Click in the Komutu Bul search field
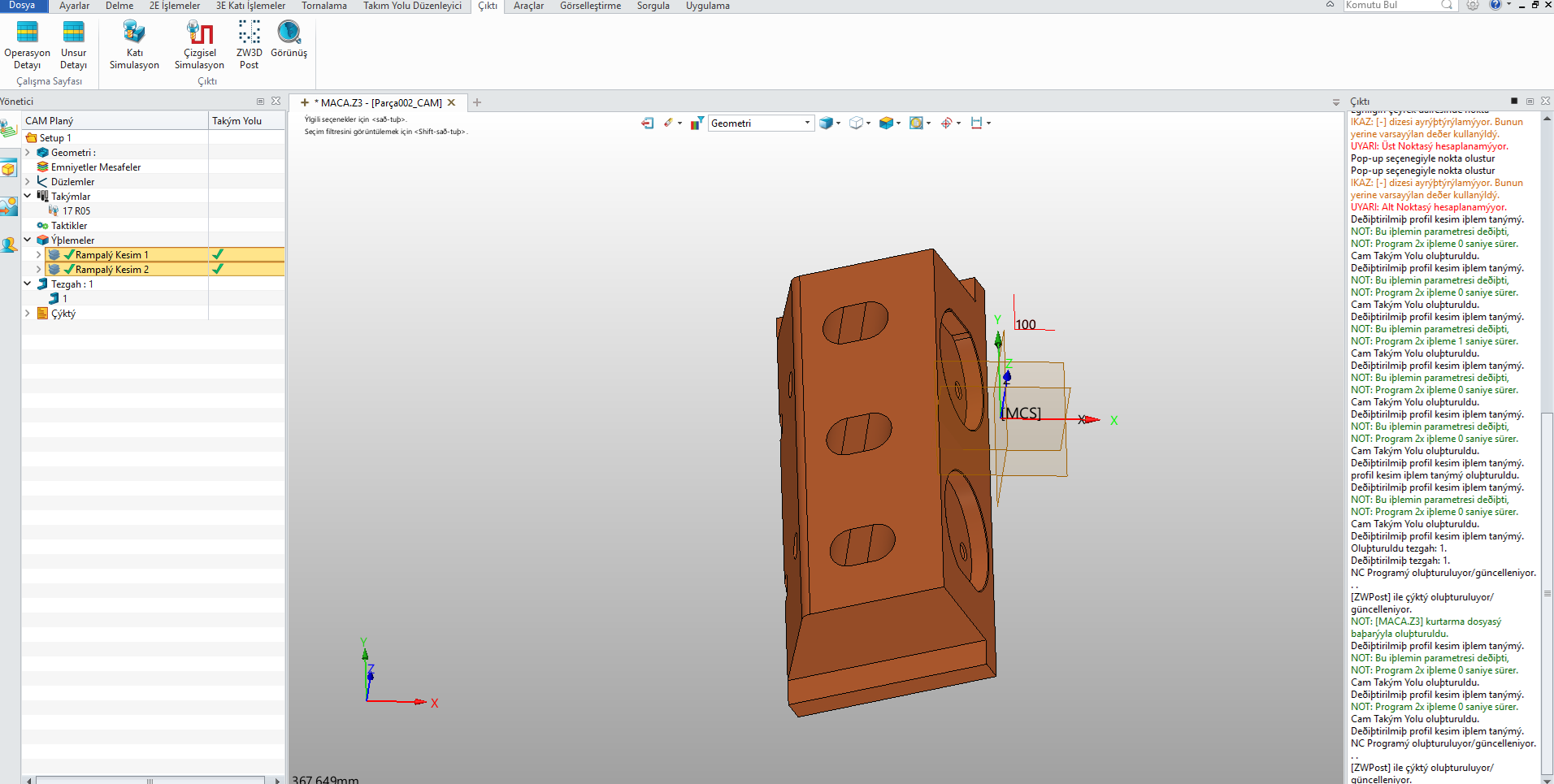The image size is (1554, 784). [x=1391, y=5]
